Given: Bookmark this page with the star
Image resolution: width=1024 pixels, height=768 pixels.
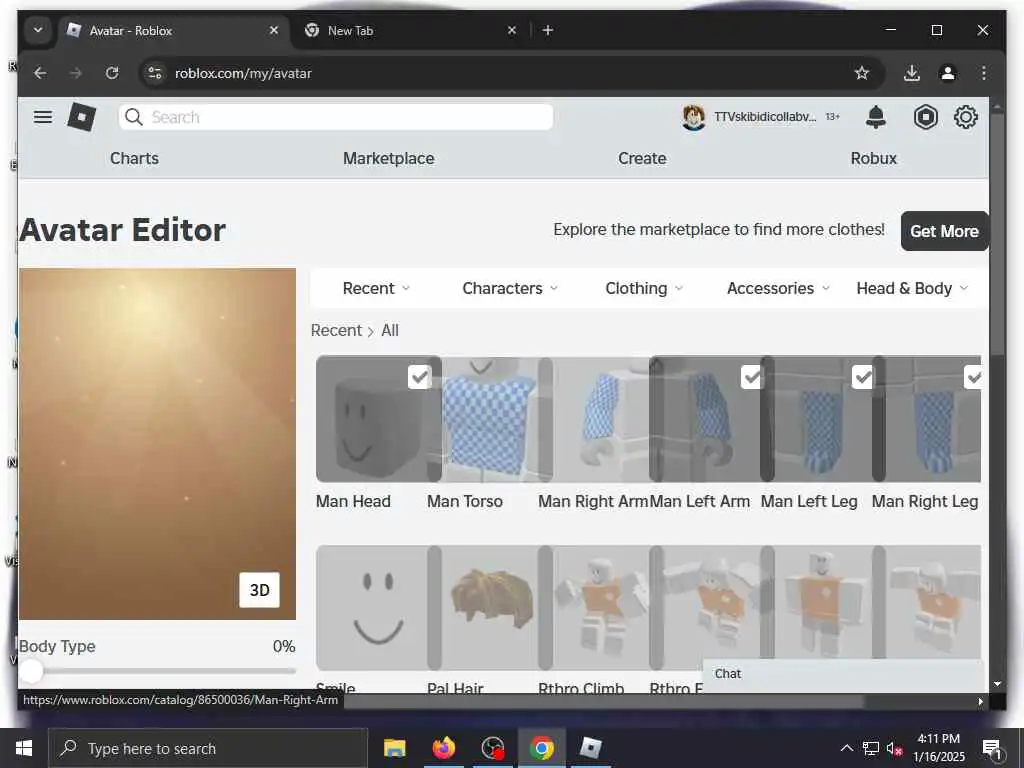Looking at the screenshot, I should tap(862, 73).
